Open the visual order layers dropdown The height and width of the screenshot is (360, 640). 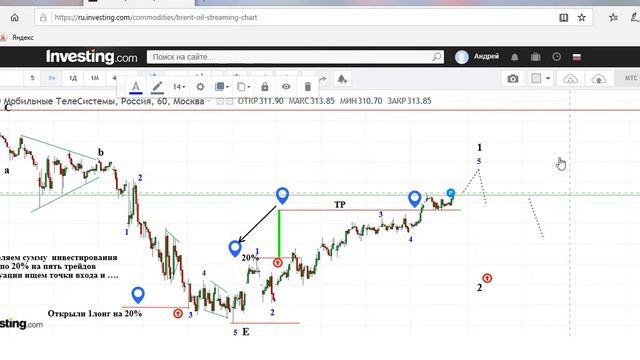point(222,87)
